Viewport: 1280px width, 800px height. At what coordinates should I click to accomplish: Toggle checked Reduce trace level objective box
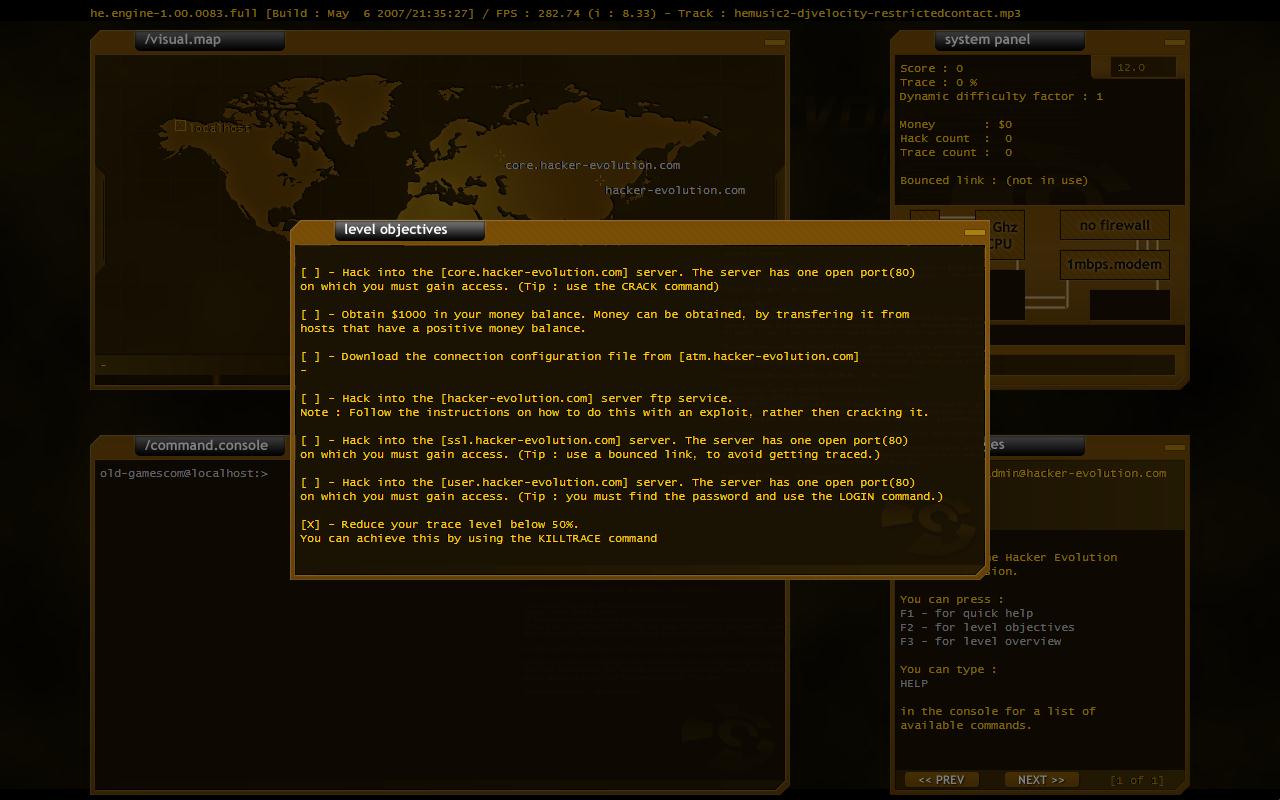pos(310,524)
